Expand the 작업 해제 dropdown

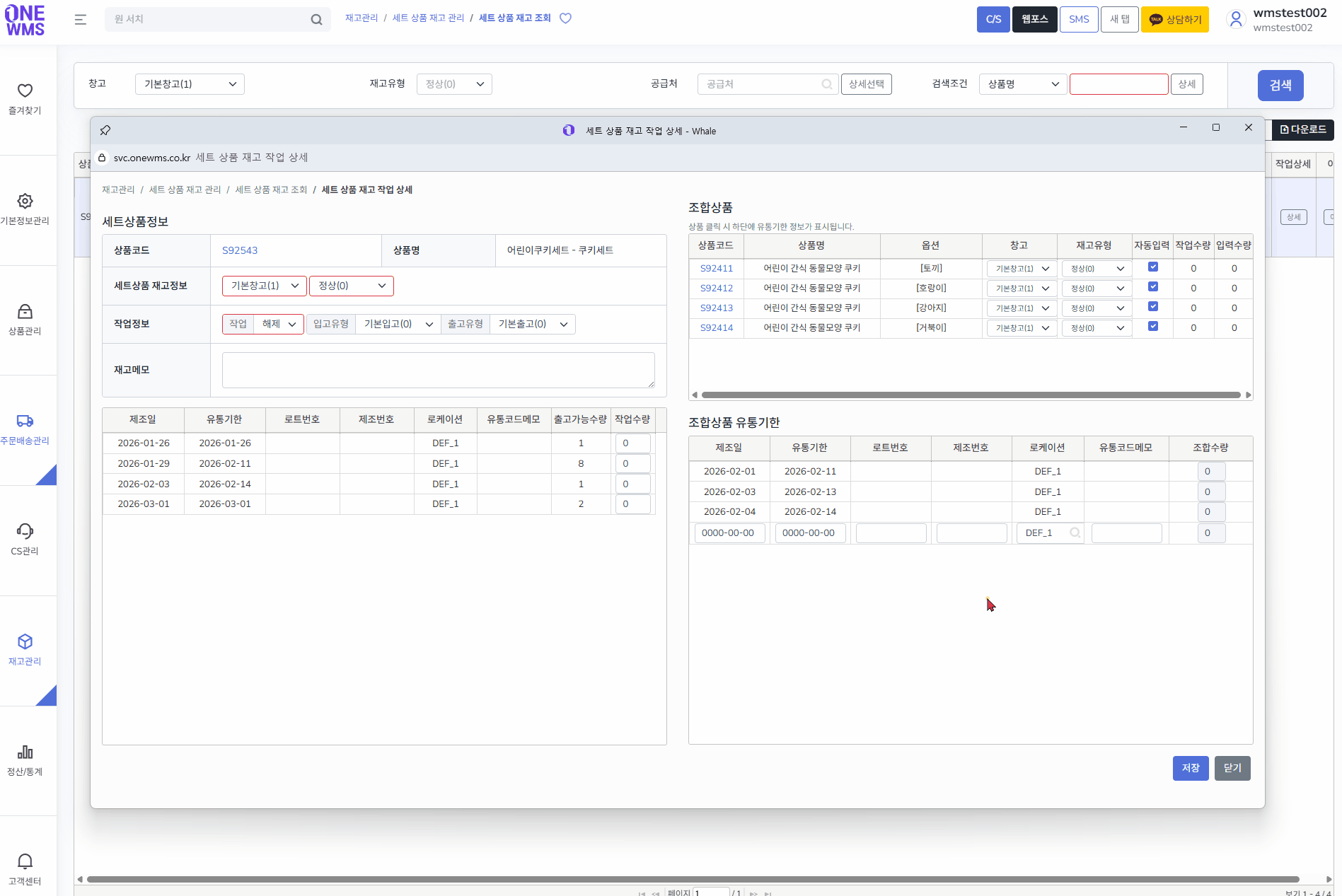278,324
